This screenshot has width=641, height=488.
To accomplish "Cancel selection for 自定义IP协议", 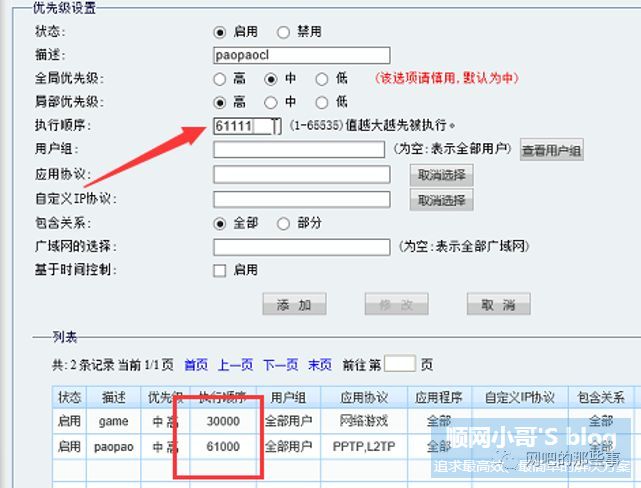I will (x=441, y=200).
